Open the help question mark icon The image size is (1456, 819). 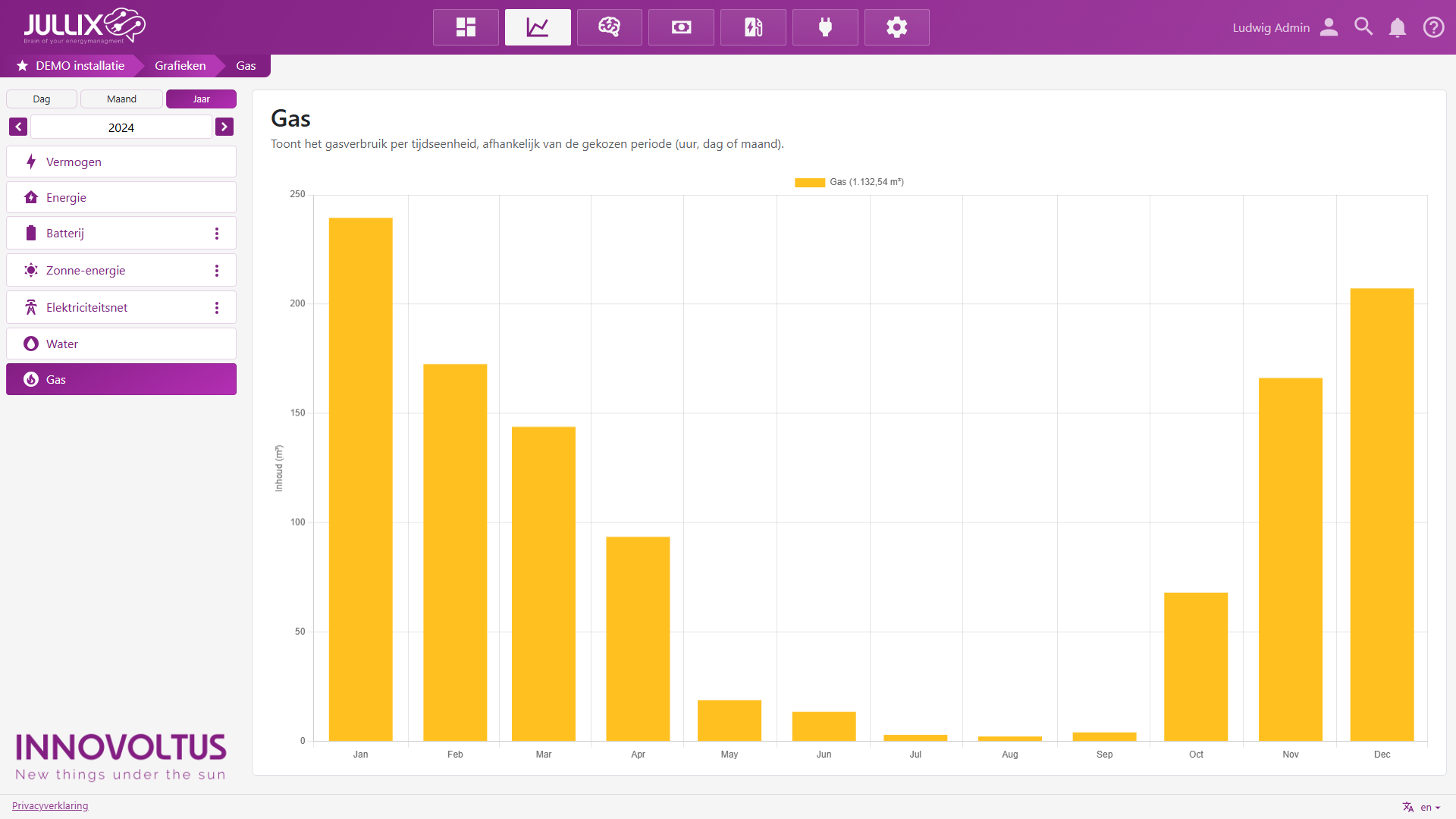(x=1433, y=27)
